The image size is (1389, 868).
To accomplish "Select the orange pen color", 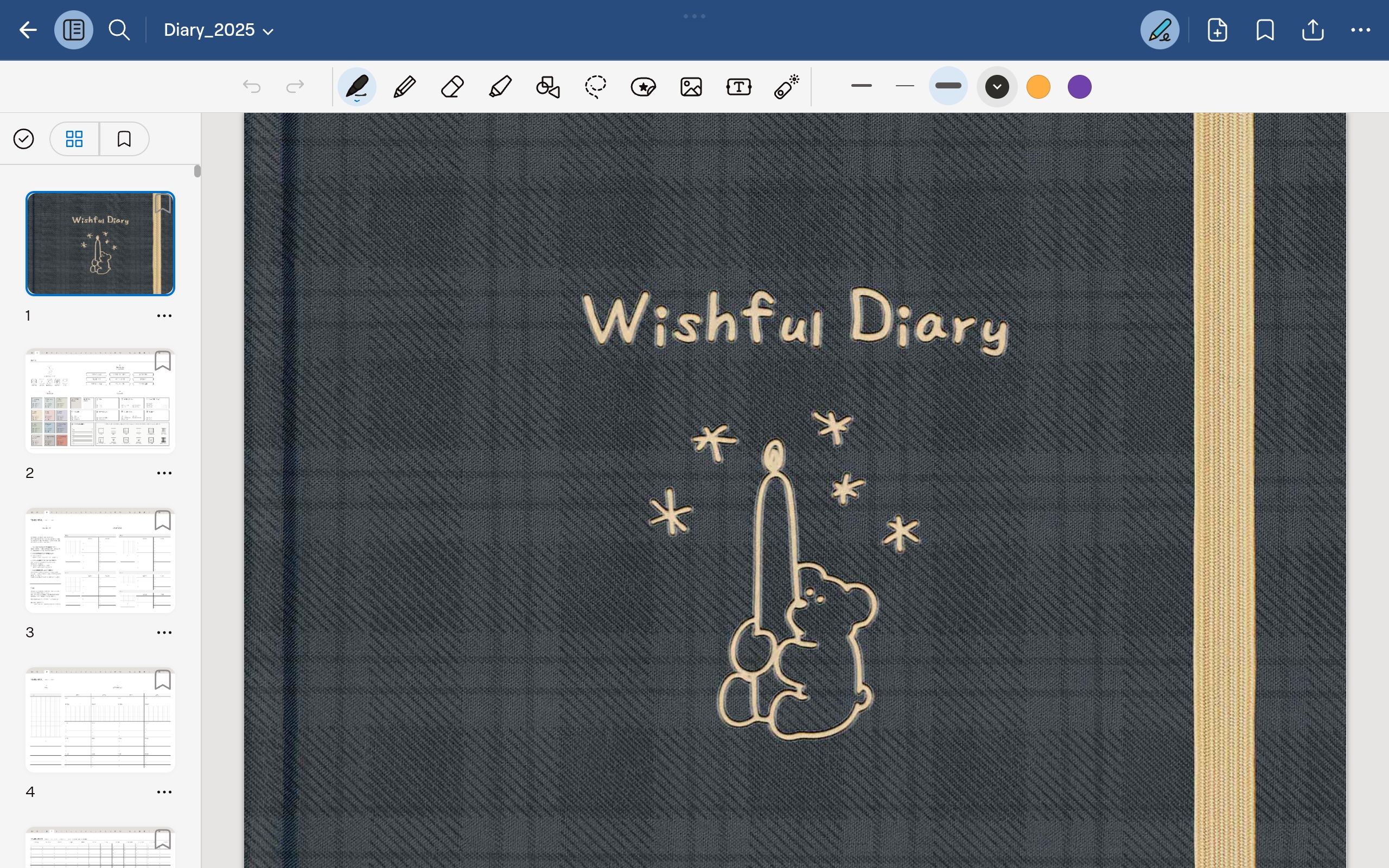I will [1038, 87].
